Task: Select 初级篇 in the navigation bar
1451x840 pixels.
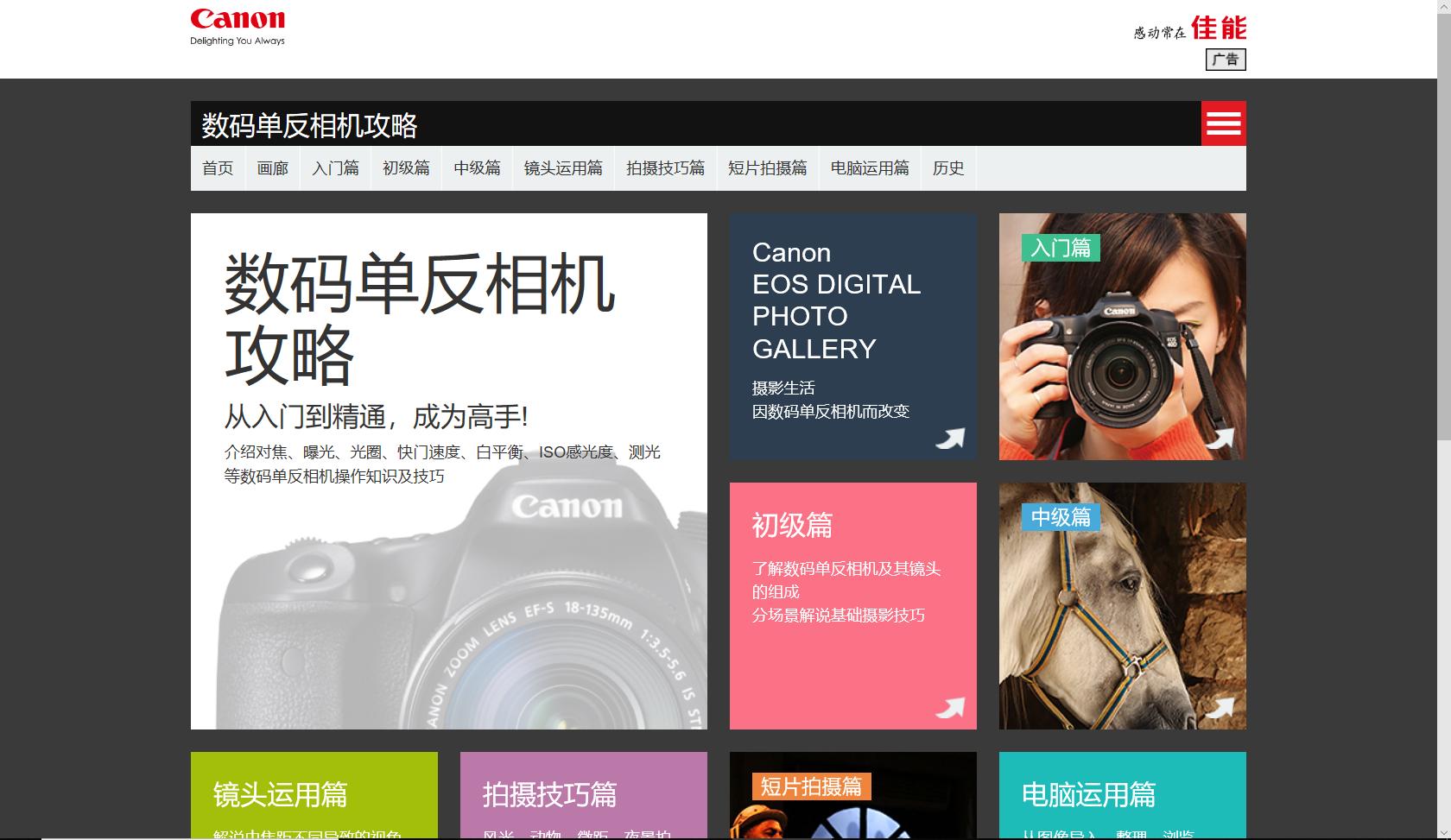Action: [x=407, y=168]
